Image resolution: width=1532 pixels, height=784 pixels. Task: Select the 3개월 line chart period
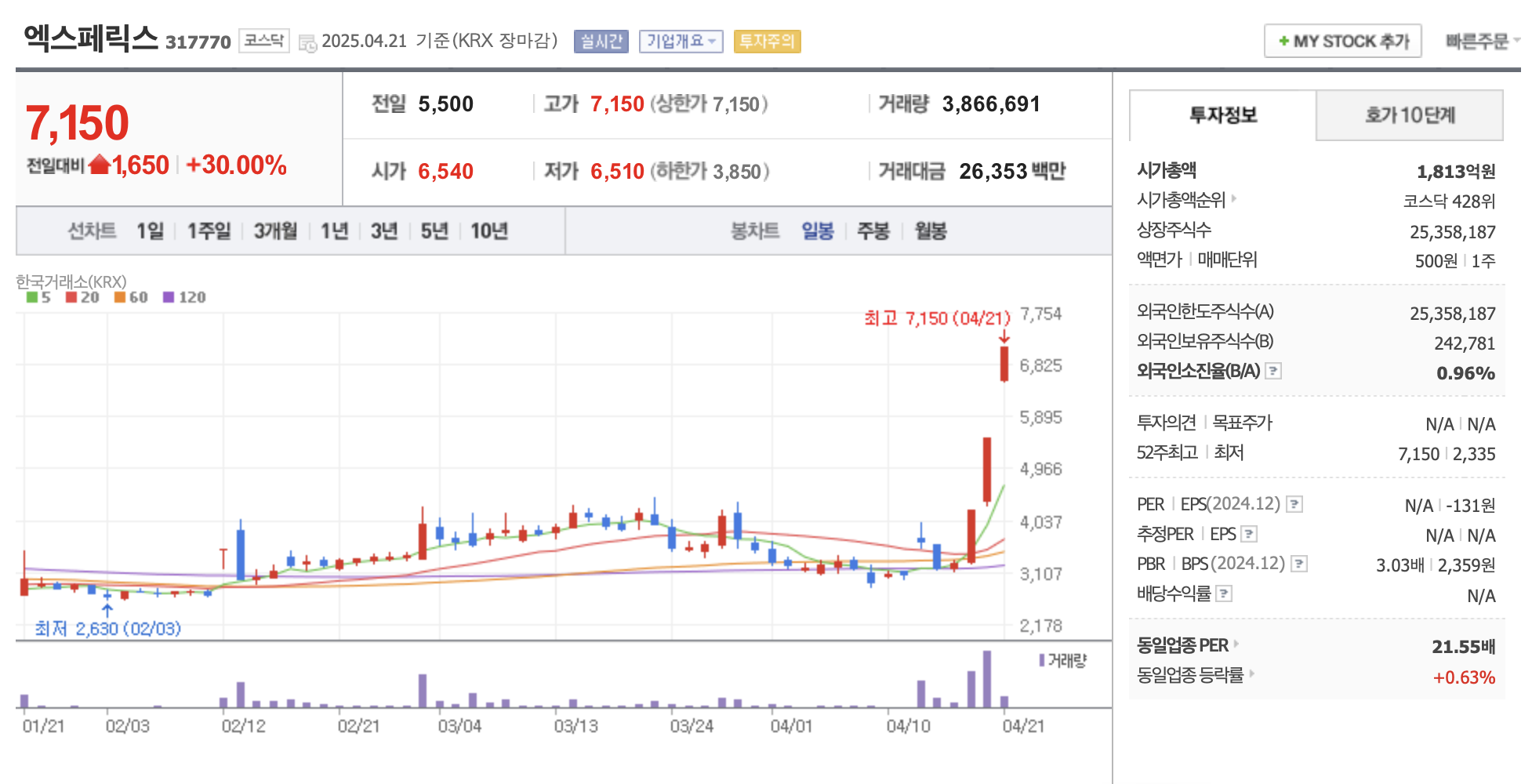[x=276, y=231]
